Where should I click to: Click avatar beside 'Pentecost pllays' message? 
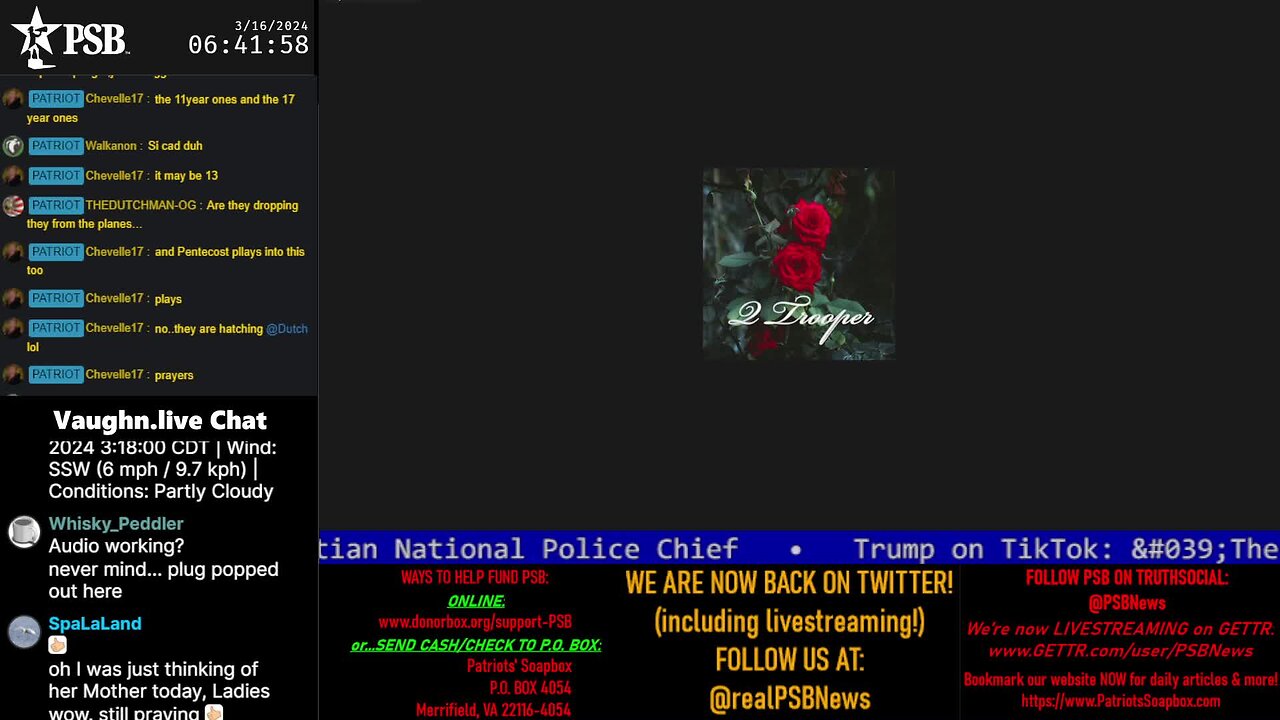tap(13, 252)
